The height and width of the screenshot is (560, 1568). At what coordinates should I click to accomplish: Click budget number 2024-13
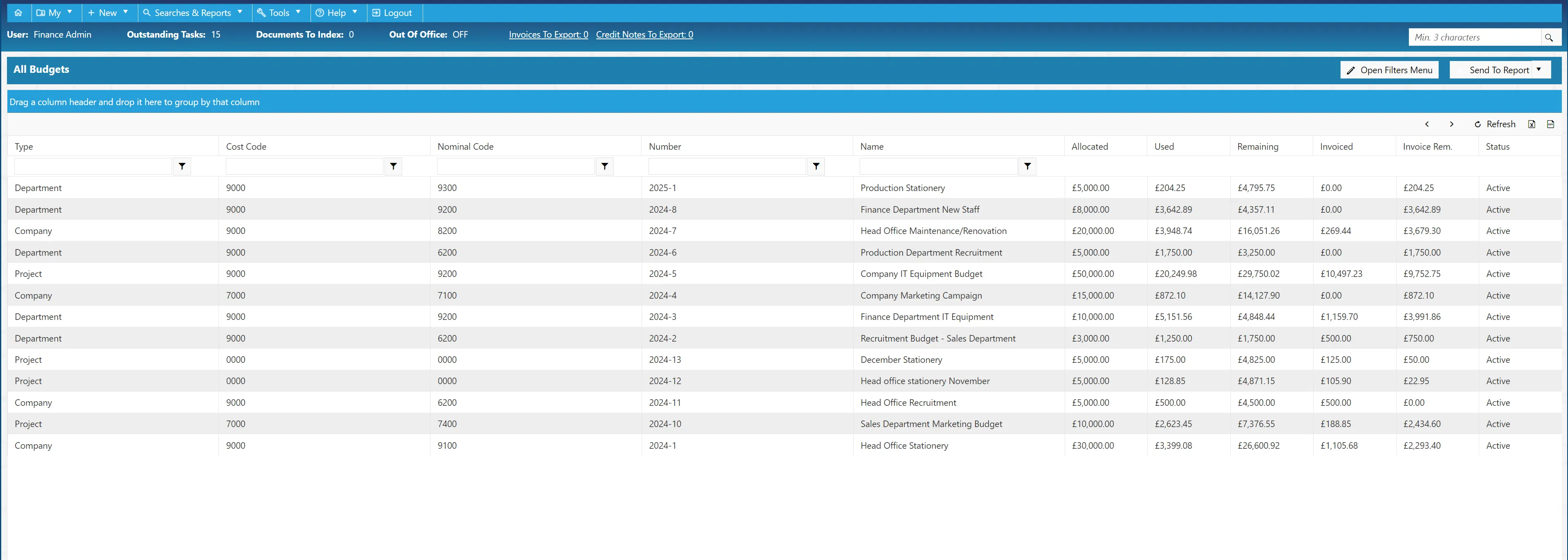(x=665, y=360)
